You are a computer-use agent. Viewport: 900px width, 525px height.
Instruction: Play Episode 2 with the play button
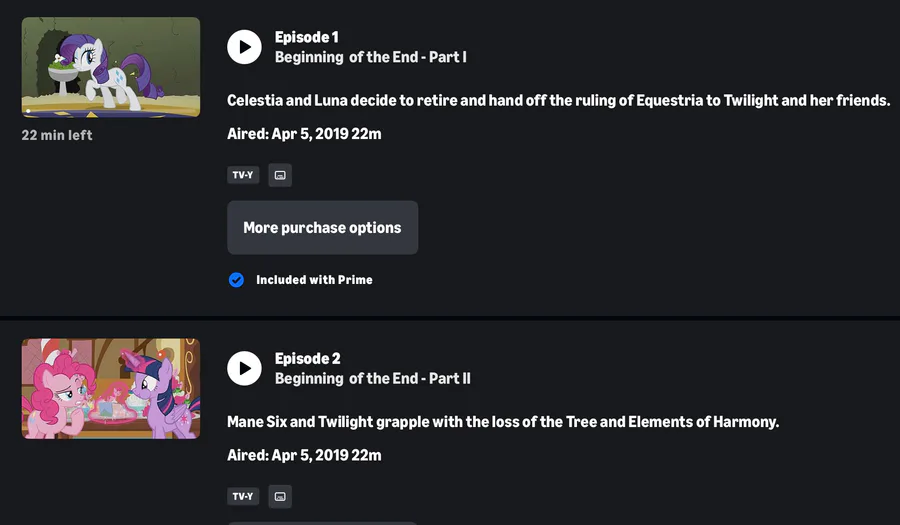click(x=244, y=368)
